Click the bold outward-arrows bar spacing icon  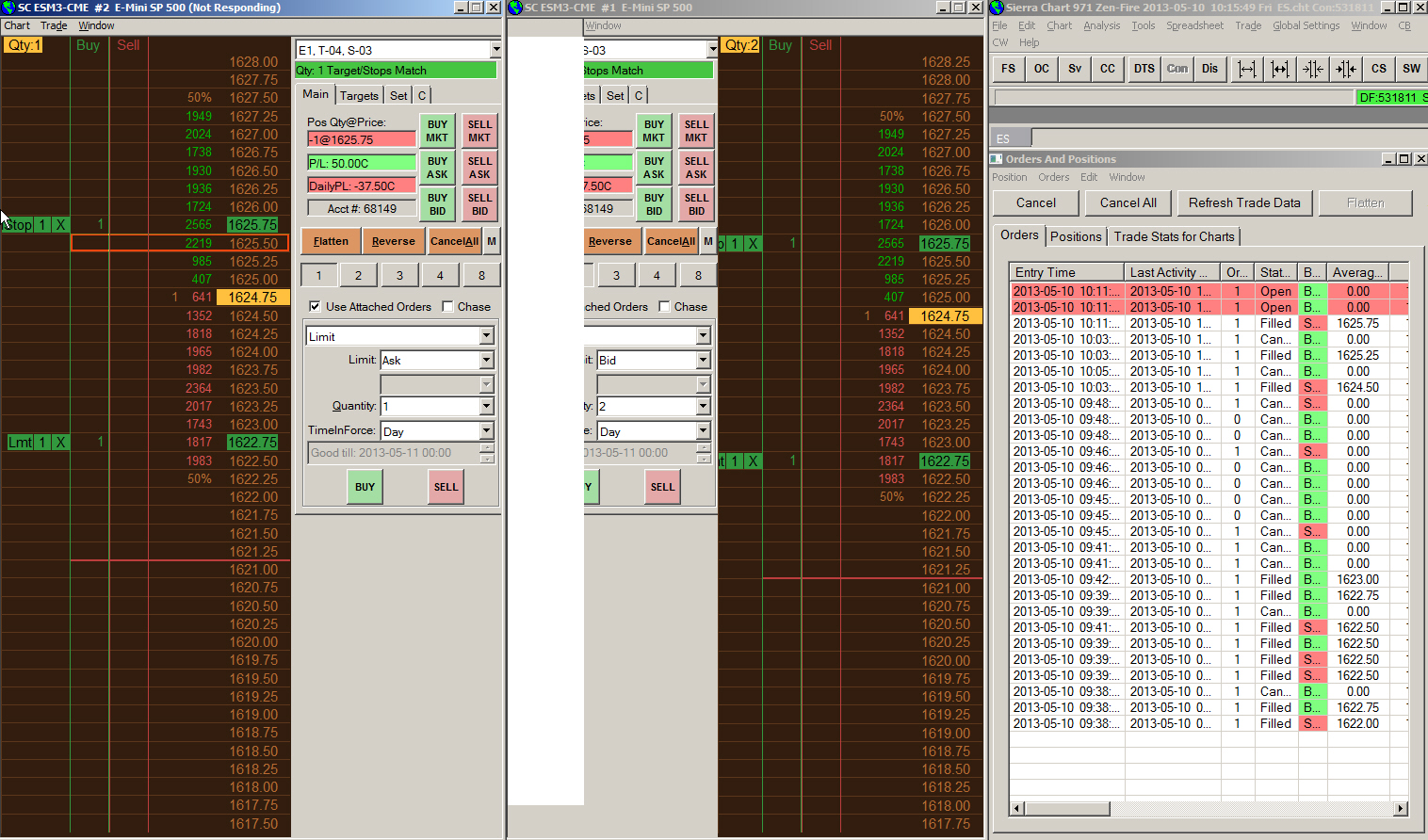[1280, 69]
